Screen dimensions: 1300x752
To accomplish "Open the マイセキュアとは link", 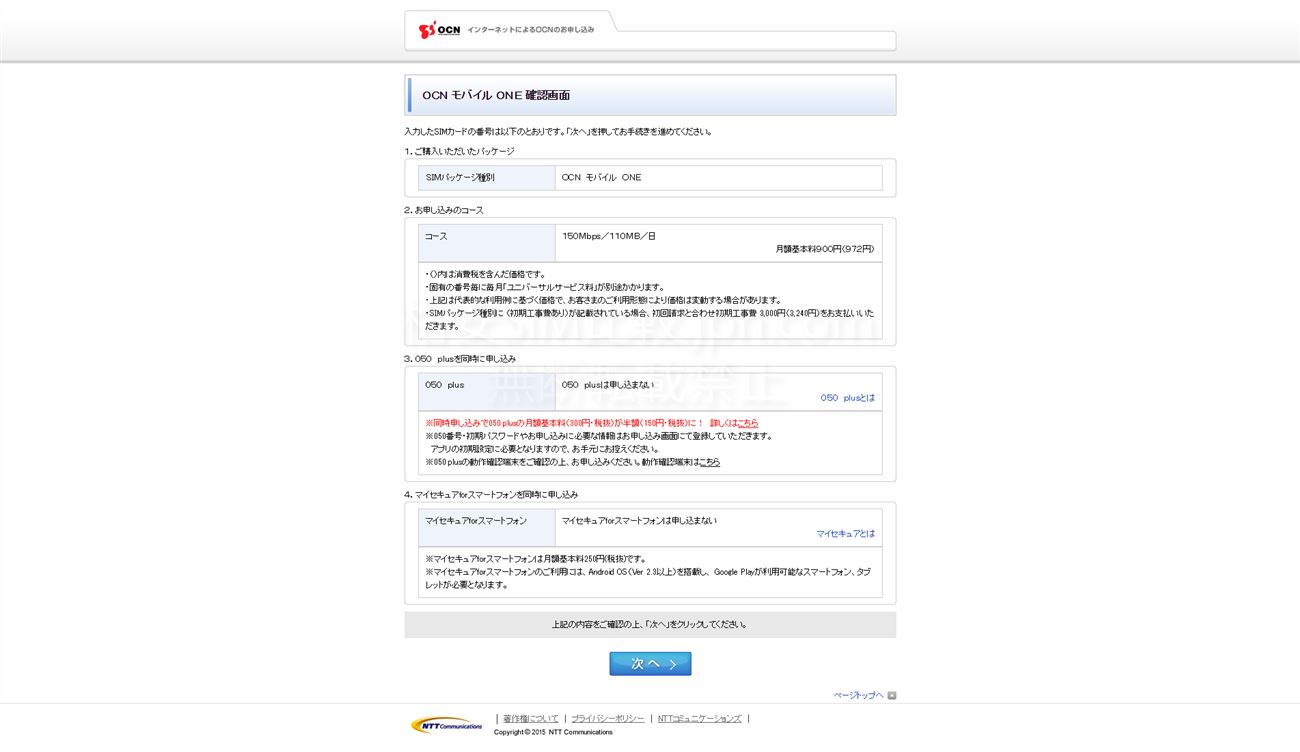I will (846, 534).
